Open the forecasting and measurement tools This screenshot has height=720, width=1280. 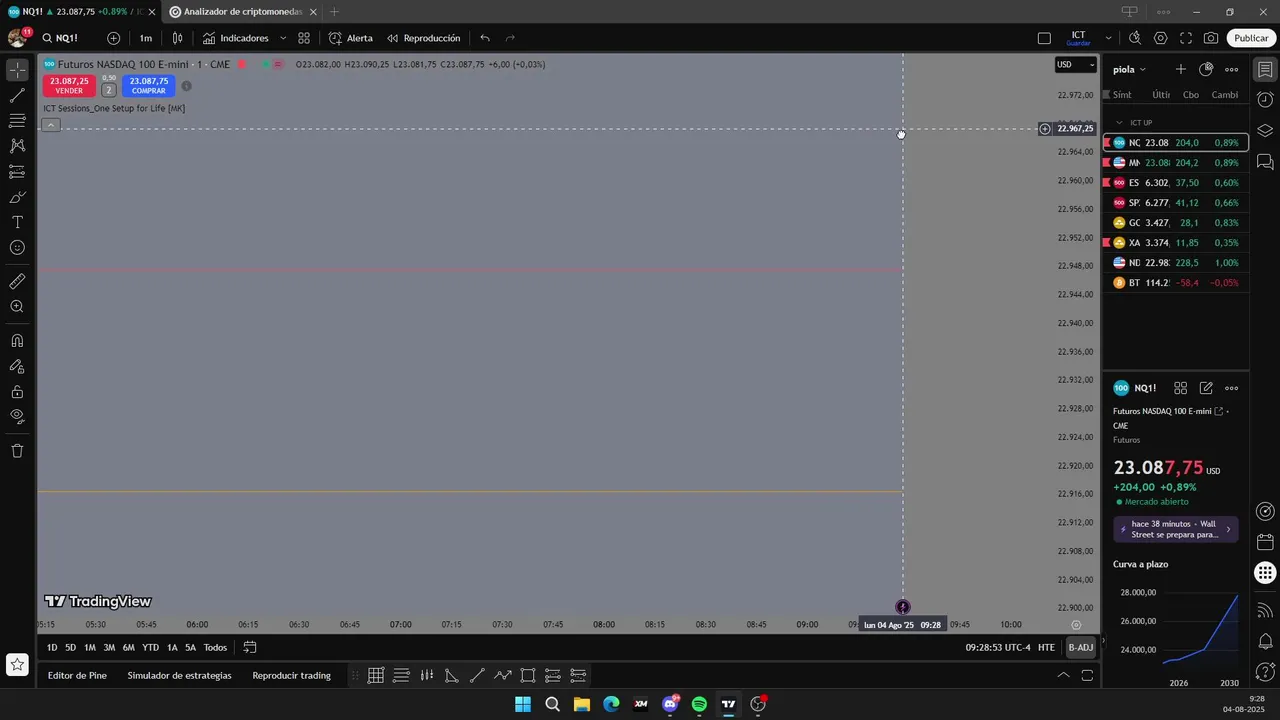pos(17,172)
